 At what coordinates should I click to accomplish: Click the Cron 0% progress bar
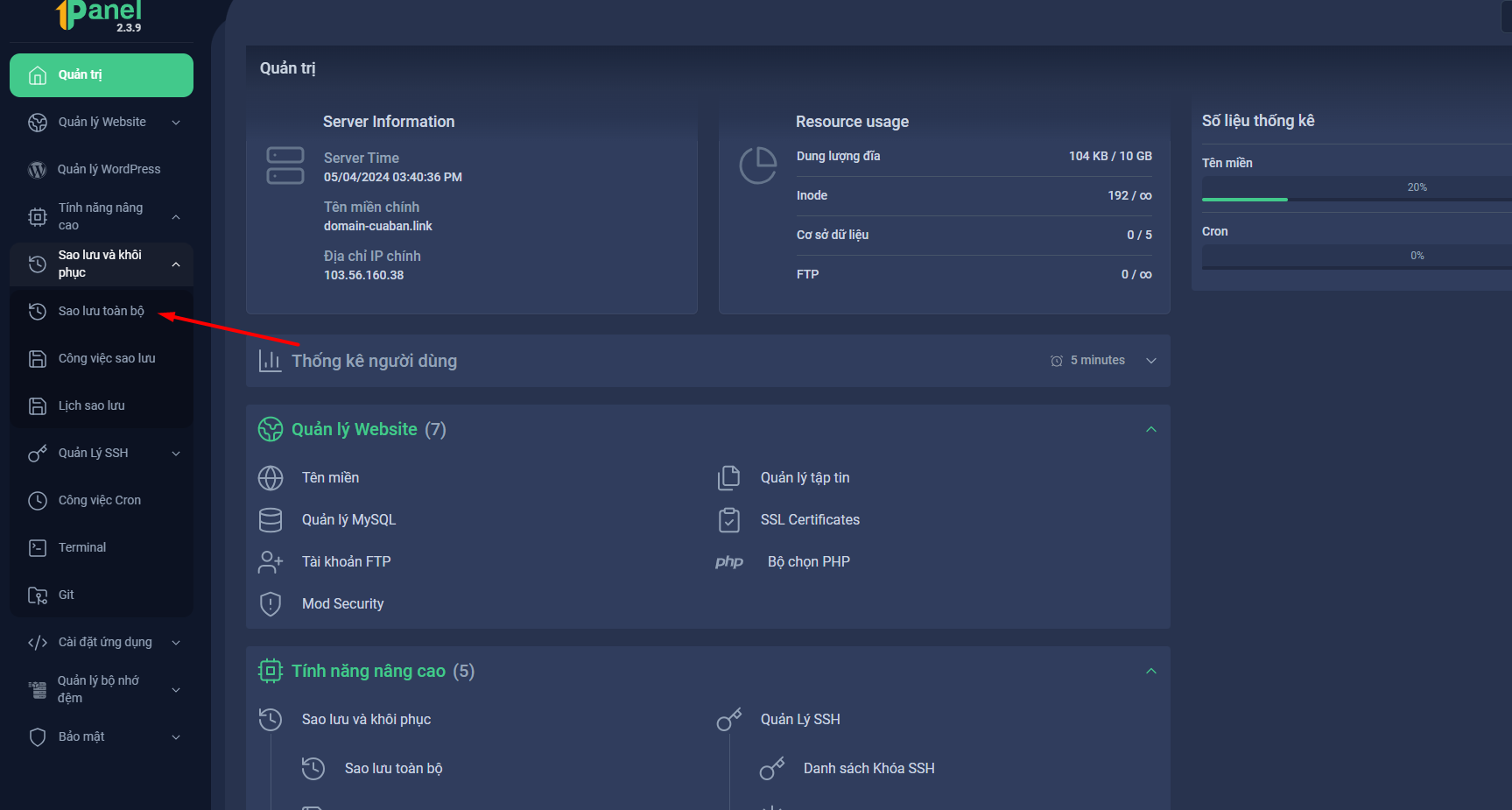click(x=1357, y=257)
